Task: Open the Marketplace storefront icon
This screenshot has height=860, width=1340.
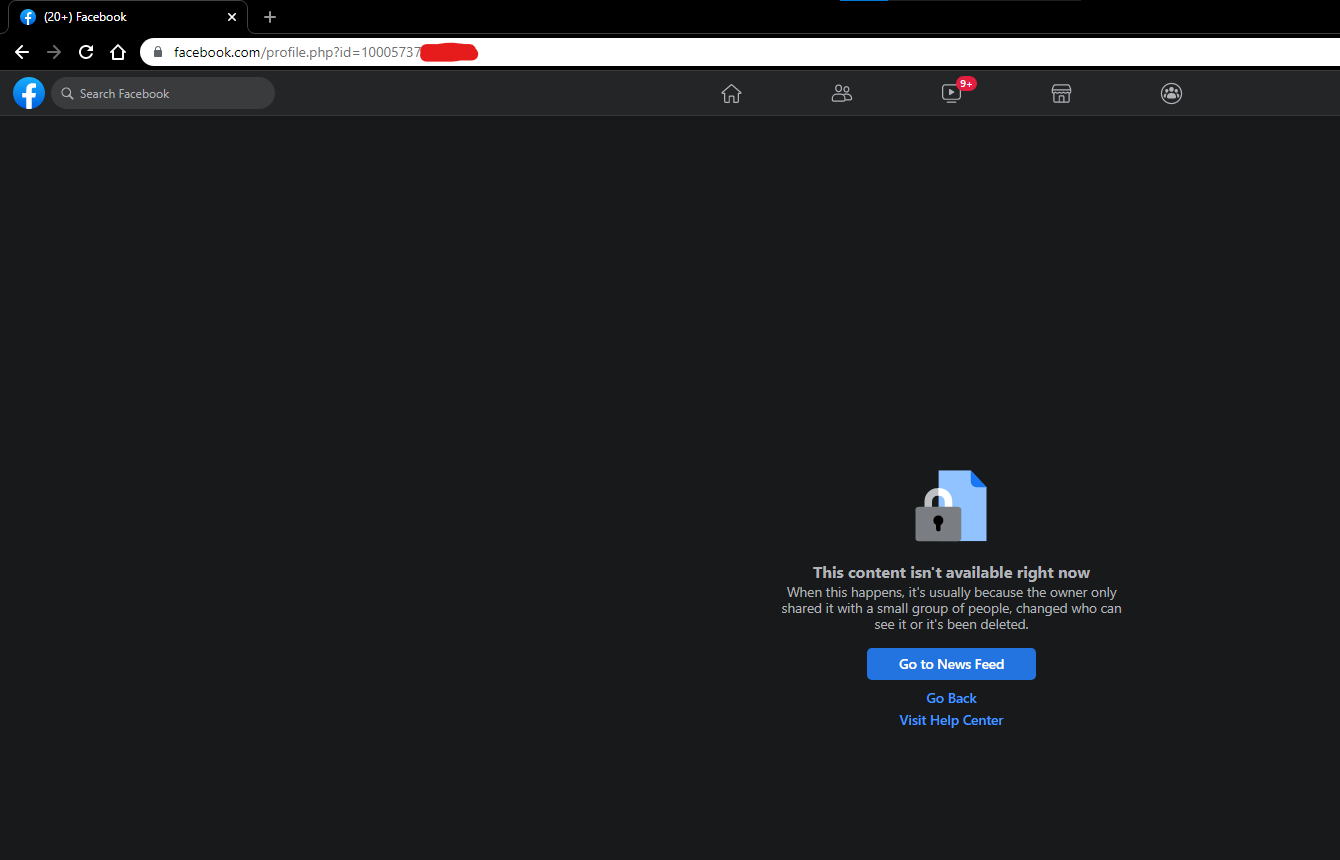Action: pos(1061,93)
